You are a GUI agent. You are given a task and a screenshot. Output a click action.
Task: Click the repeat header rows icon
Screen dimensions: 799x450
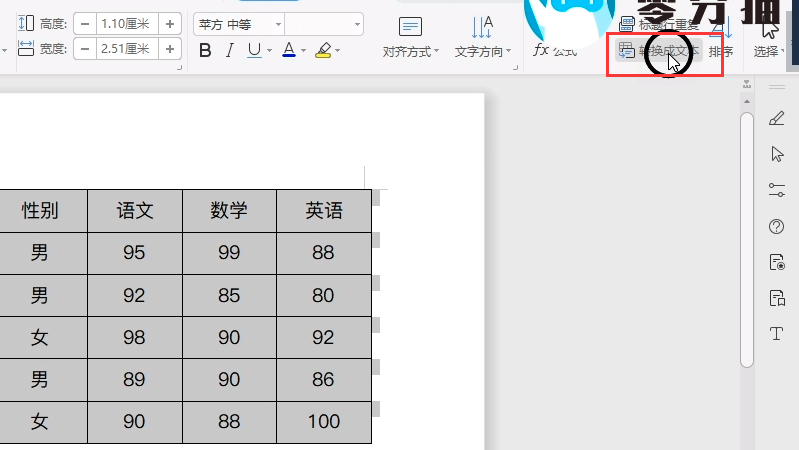(627, 22)
